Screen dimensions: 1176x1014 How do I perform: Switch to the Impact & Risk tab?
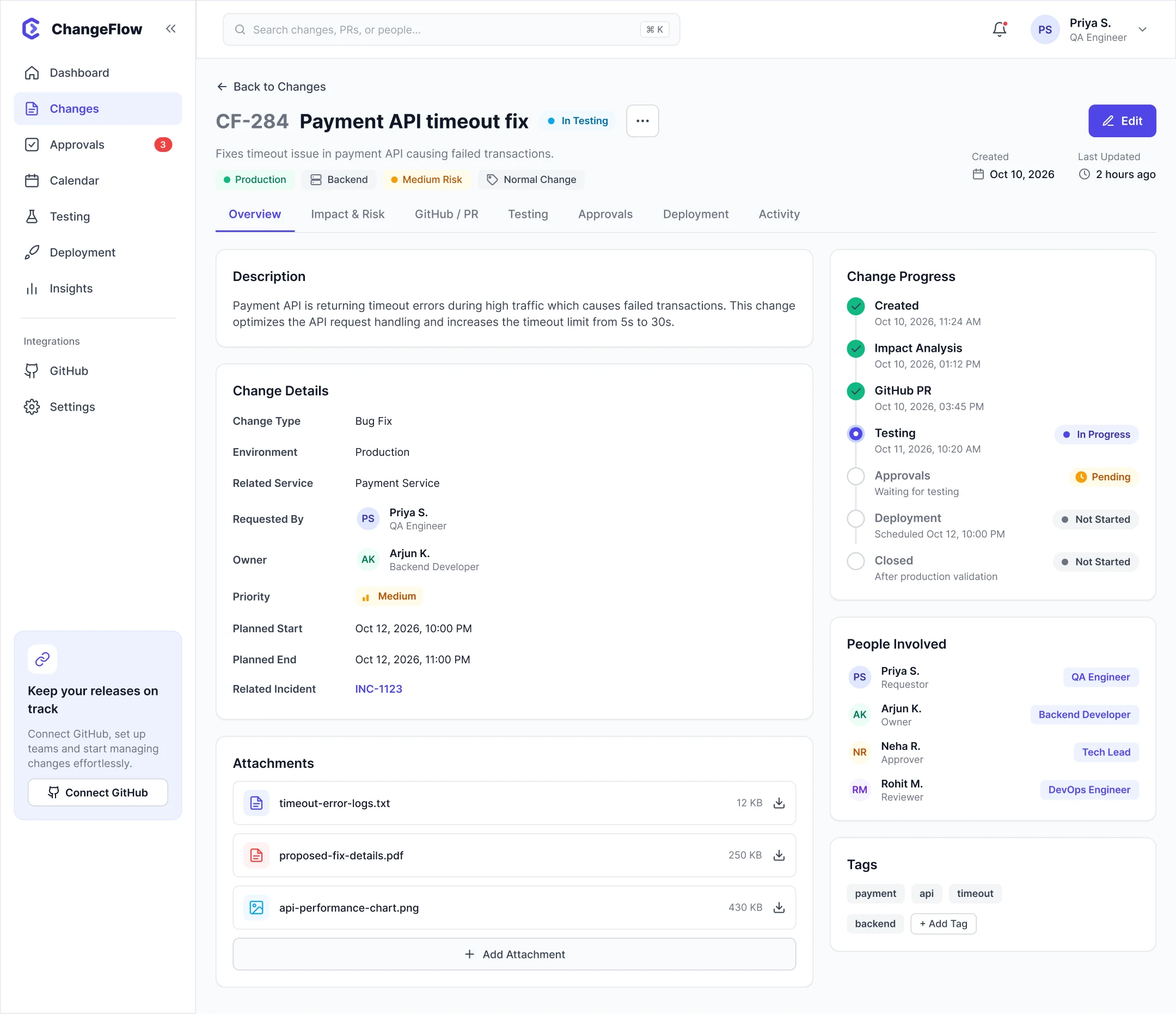coord(347,214)
